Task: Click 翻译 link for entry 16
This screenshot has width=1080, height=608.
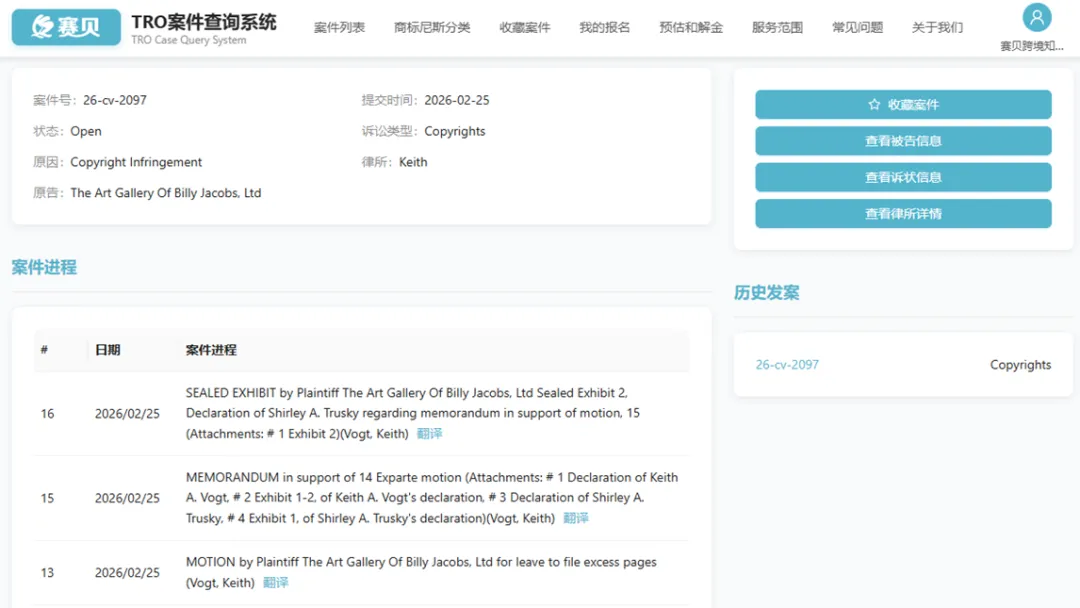Action: [x=429, y=434]
